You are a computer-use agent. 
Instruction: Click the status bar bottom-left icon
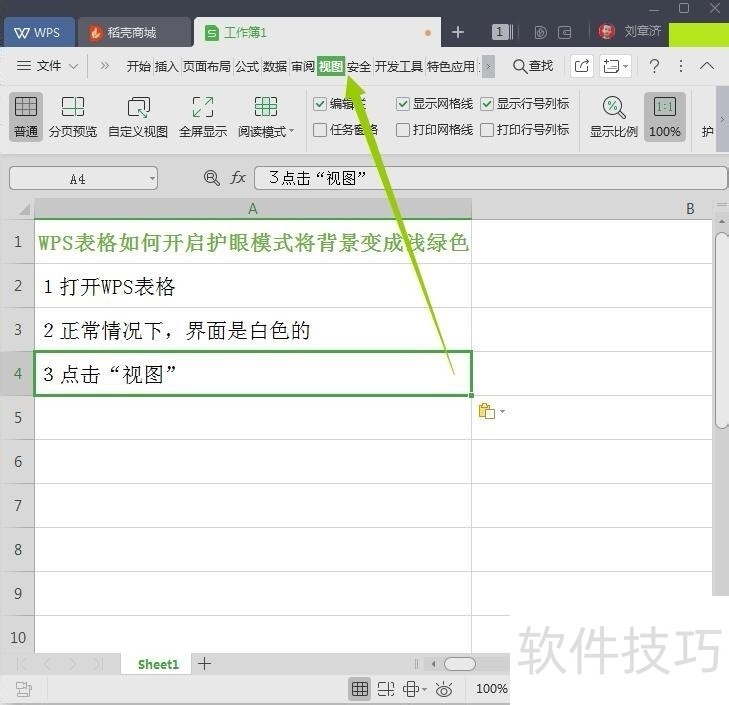24,689
